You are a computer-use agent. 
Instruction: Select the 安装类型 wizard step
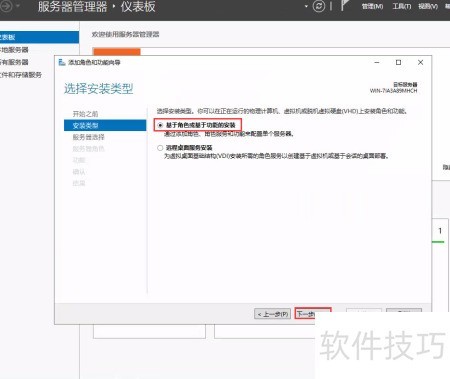(x=105, y=125)
